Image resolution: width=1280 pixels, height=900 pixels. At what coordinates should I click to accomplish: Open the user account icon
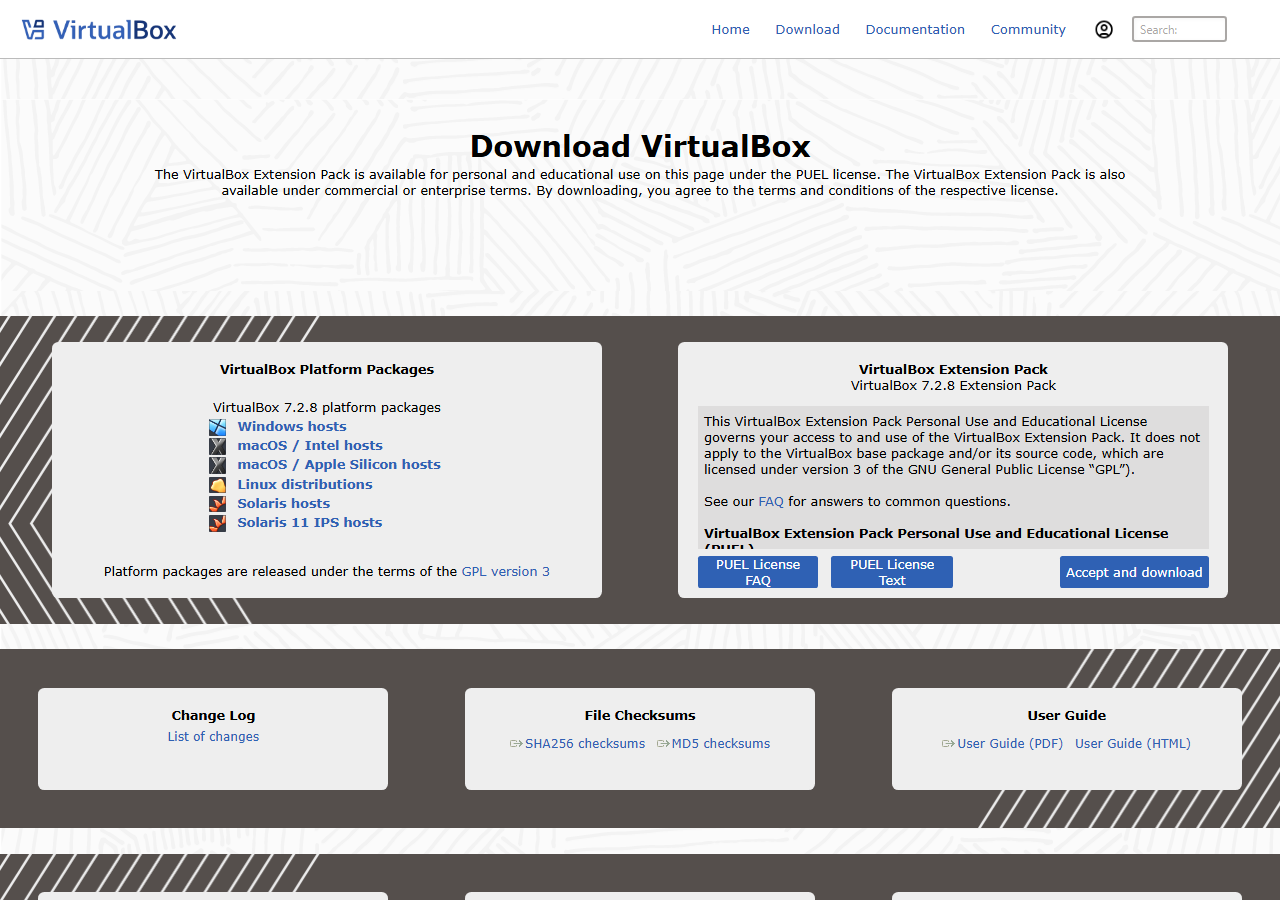(x=1104, y=29)
